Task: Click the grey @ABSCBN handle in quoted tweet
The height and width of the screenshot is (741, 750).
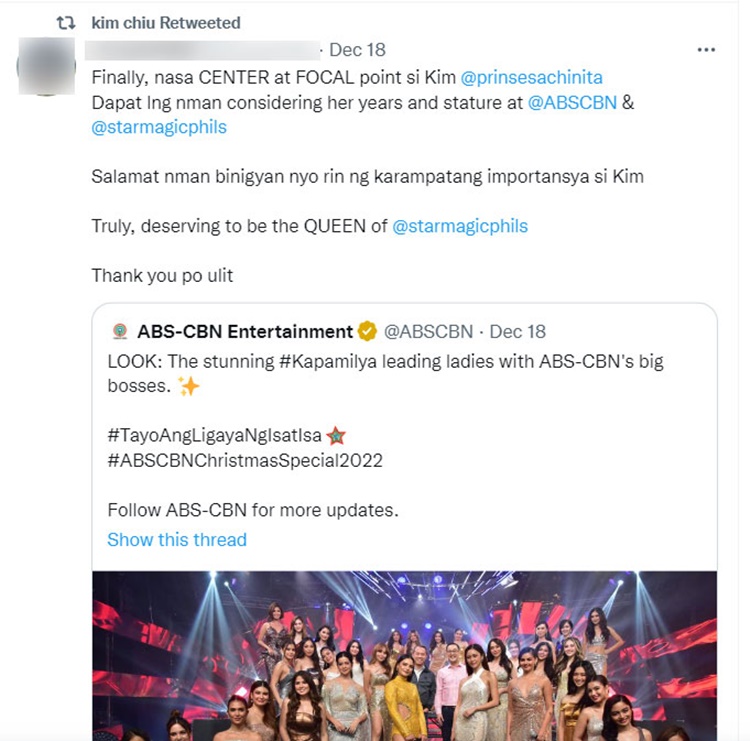Action: (x=428, y=331)
